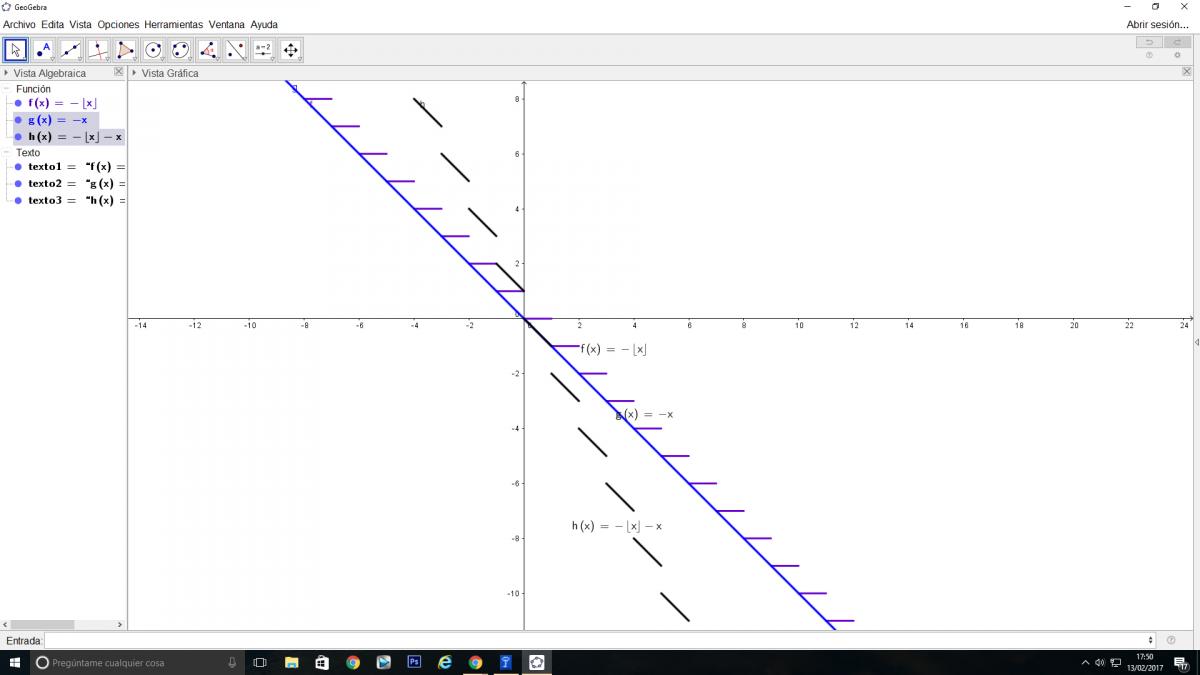The height and width of the screenshot is (675, 1200).
Task: Click the Undo button
Action: [x=1149, y=42]
